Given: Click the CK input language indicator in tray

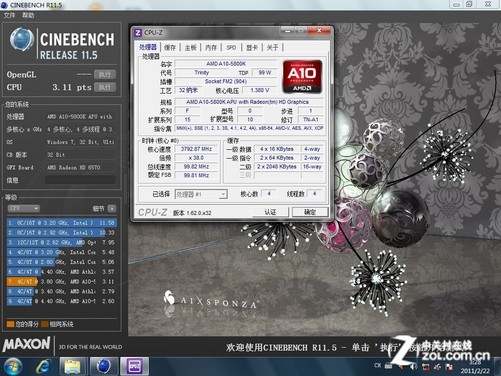Looking at the screenshot, I should pos(377,365).
